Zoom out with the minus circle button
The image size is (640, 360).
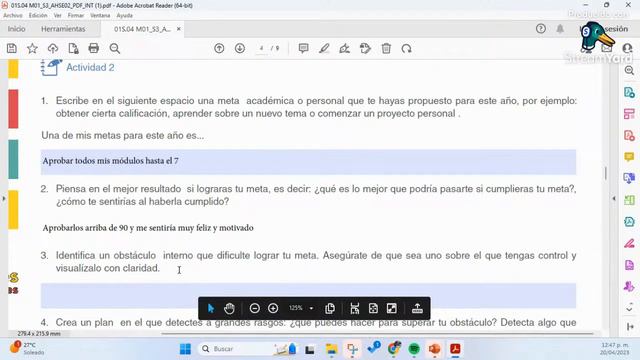click(x=255, y=308)
